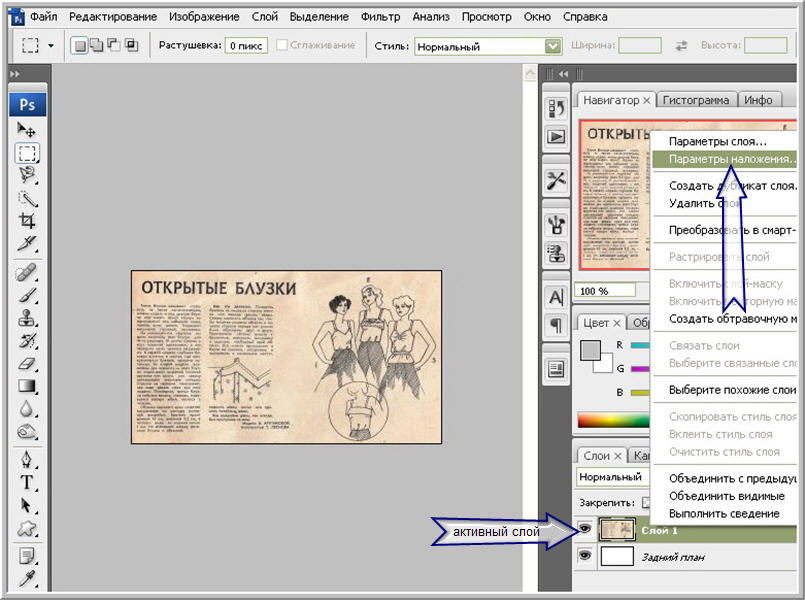Select the Lasso tool
This screenshot has height=600, width=805.
(27, 175)
